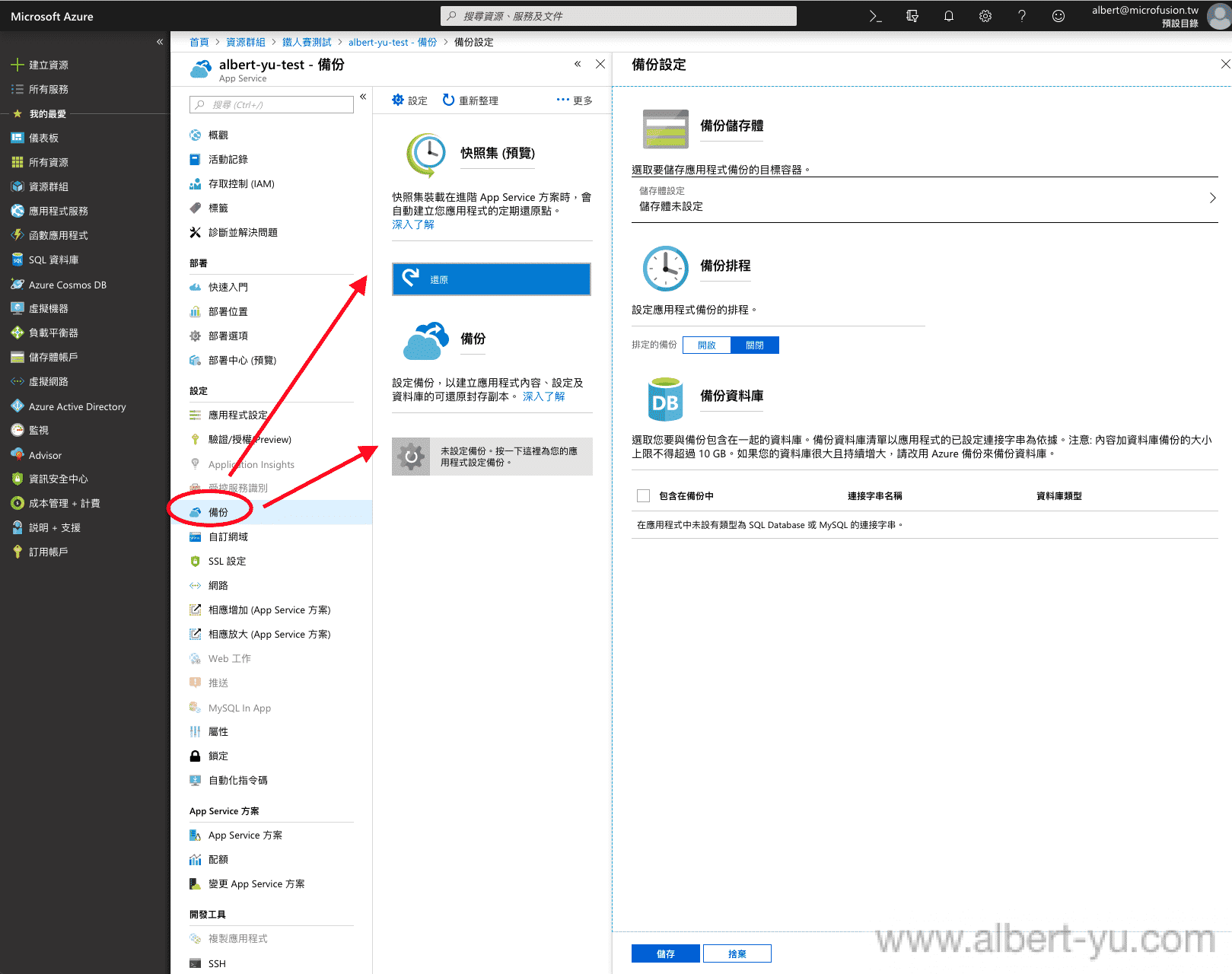Open 成本管理 + 計費 in the sidebar
The height and width of the screenshot is (974, 1232).
65,503
